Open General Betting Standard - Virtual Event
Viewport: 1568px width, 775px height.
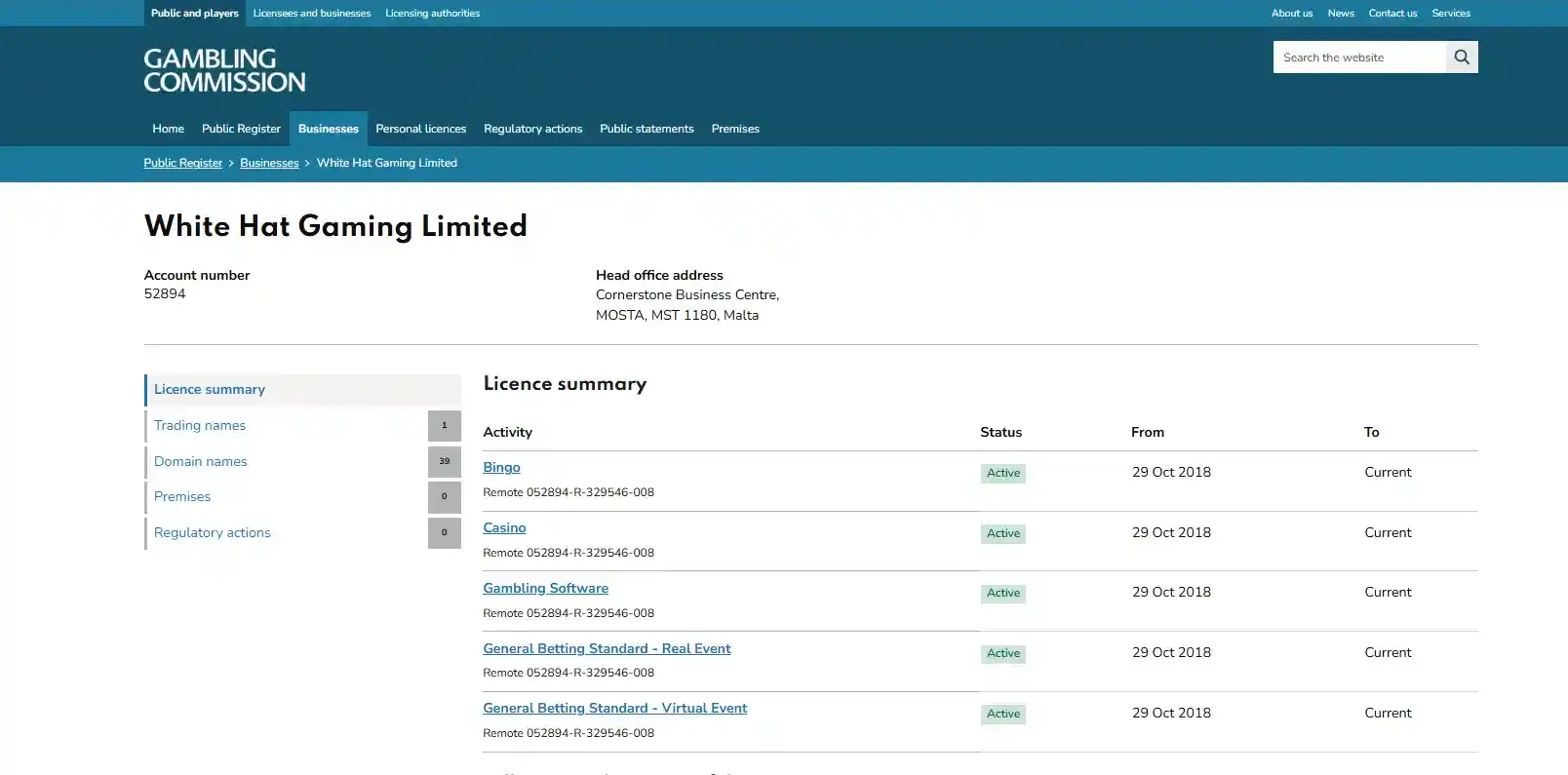click(x=615, y=709)
